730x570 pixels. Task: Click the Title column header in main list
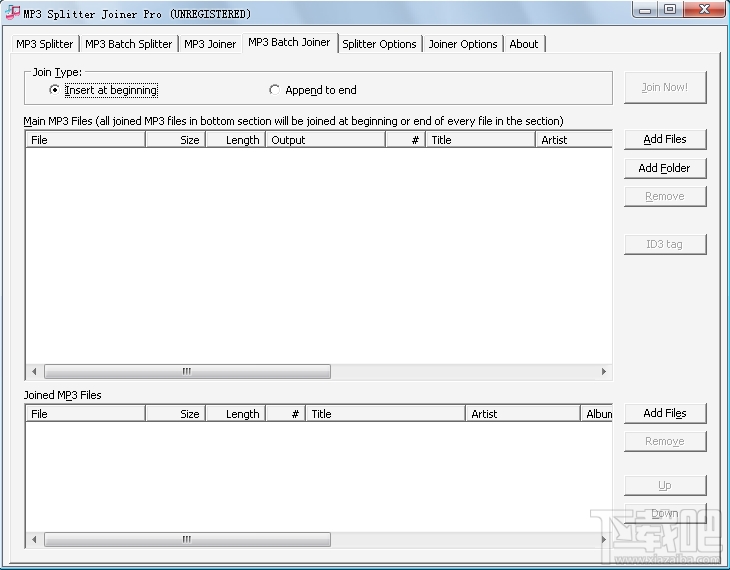click(x=480, y=140)
